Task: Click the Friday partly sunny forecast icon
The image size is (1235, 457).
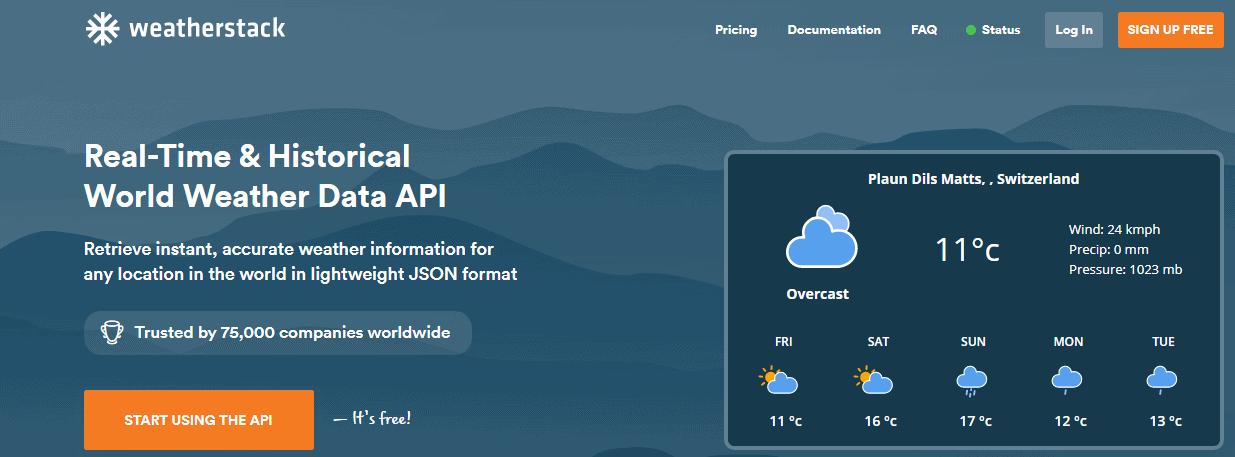Action: coord(778,380)
